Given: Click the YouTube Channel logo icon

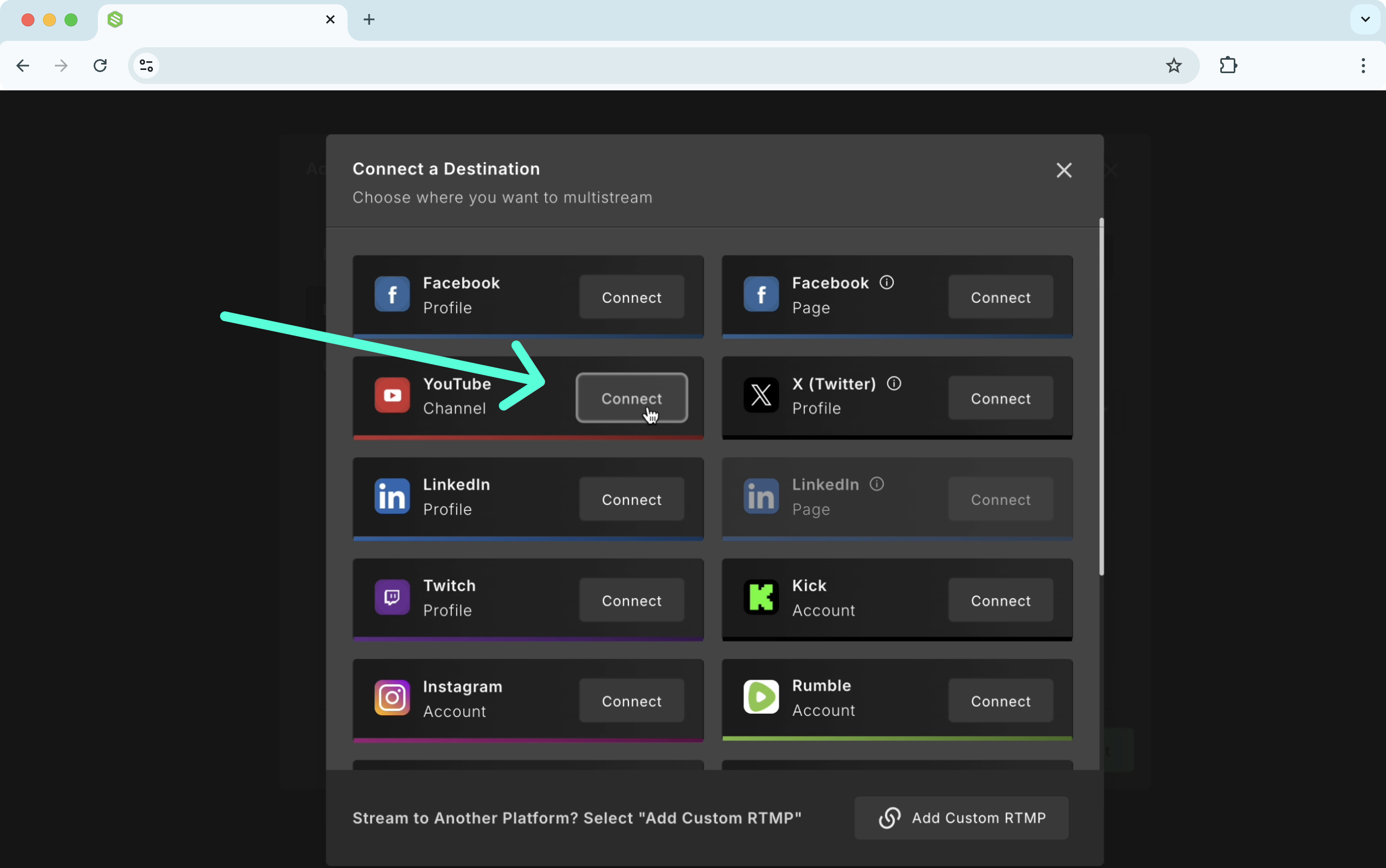Looking at the screenshot, I should click(x=392, y=395).
